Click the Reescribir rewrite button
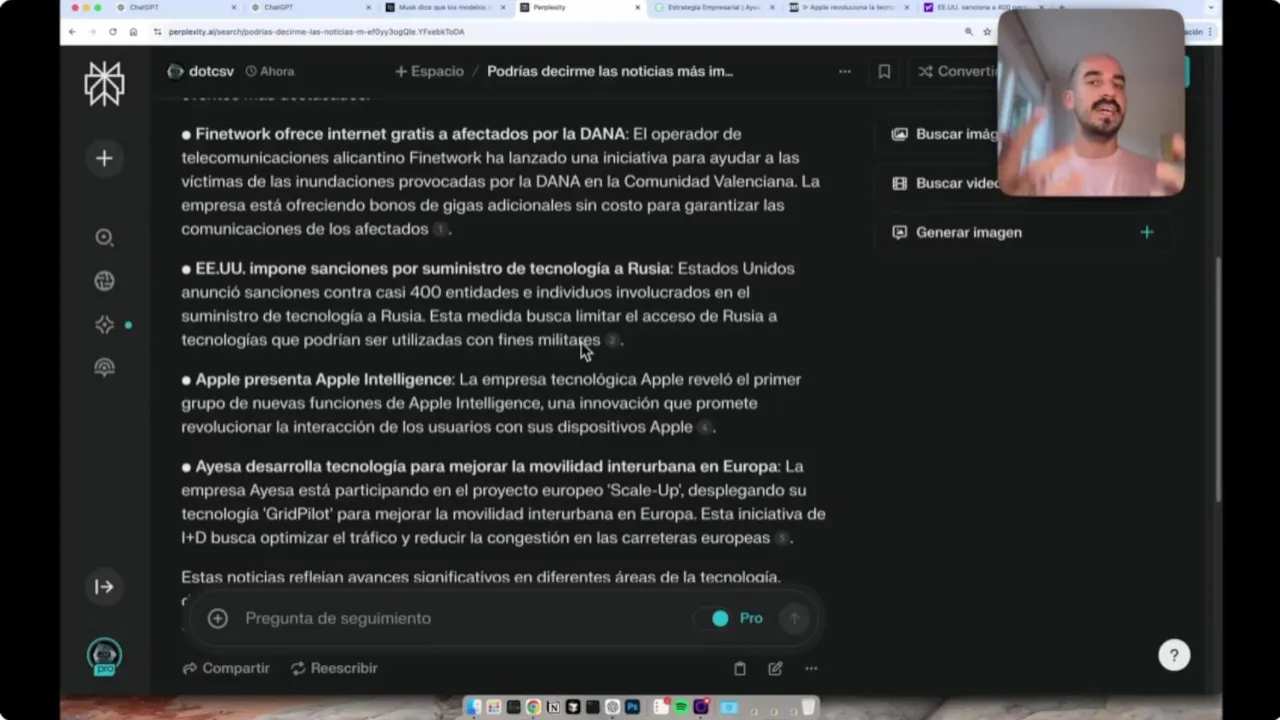This screenshot has height=720, width=1280. 334,668
